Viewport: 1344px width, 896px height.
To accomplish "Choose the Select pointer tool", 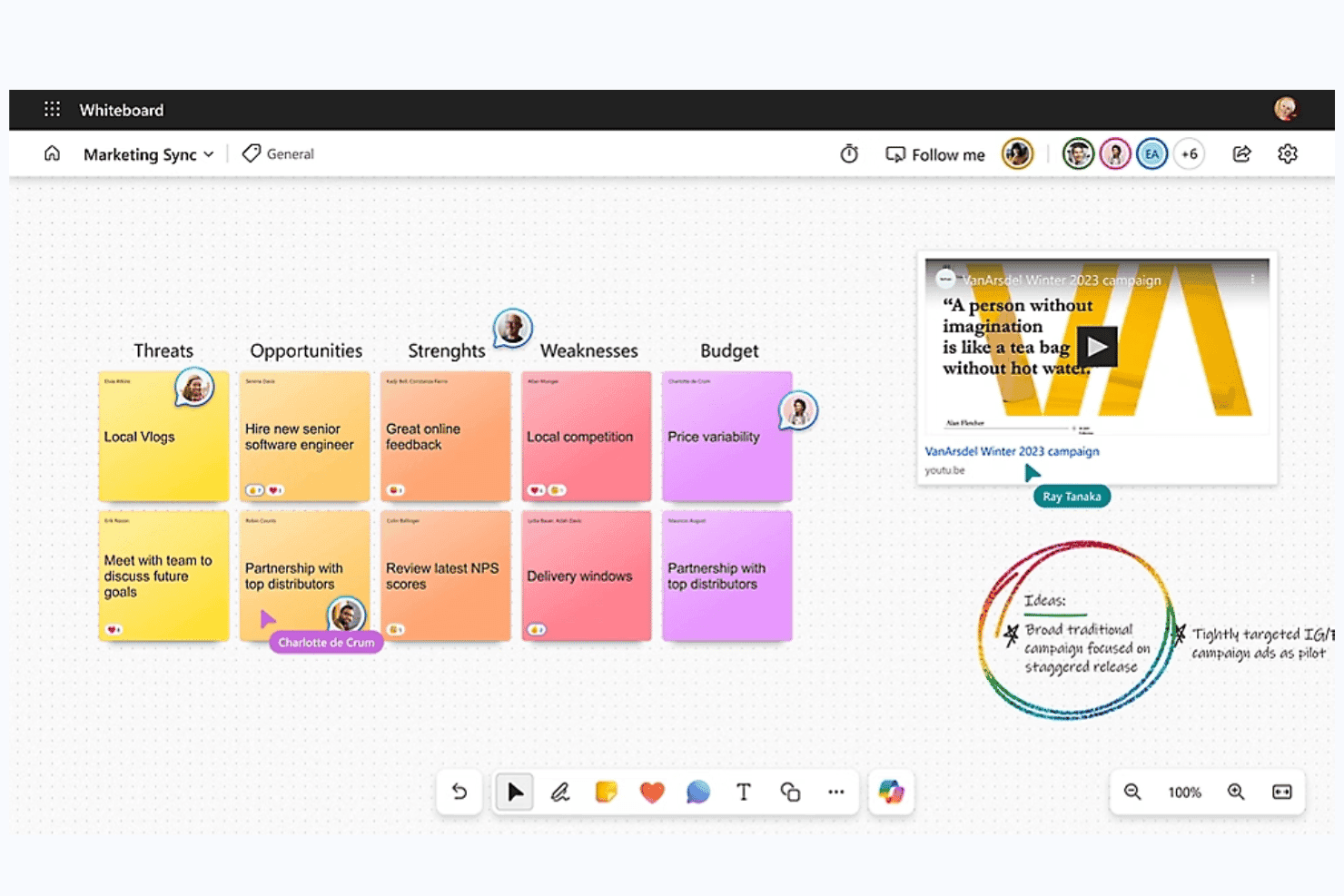I will [515, 792].
